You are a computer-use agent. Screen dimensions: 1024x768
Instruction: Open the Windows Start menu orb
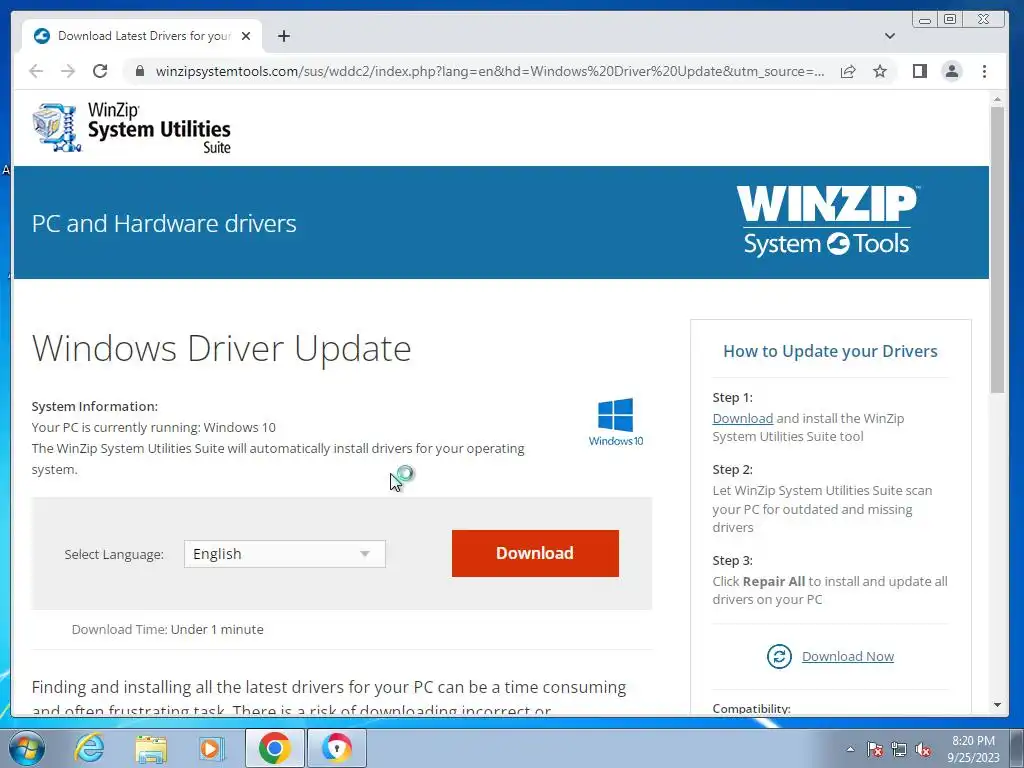(26, 748)
